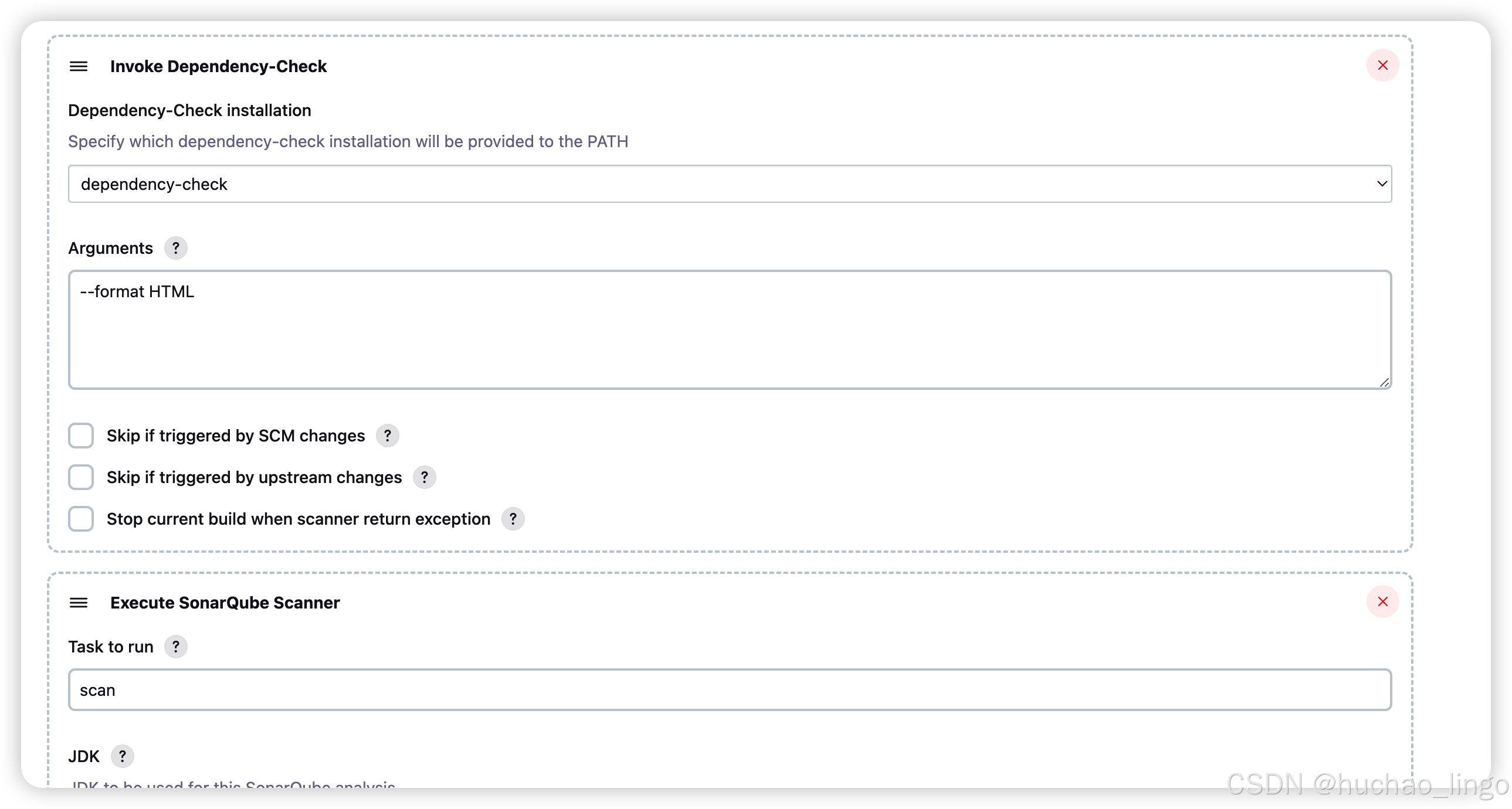Viewport: 1512px width, 809px height.
Task: Click the Arguments textarea resize grip
Action: [1384, 382]
